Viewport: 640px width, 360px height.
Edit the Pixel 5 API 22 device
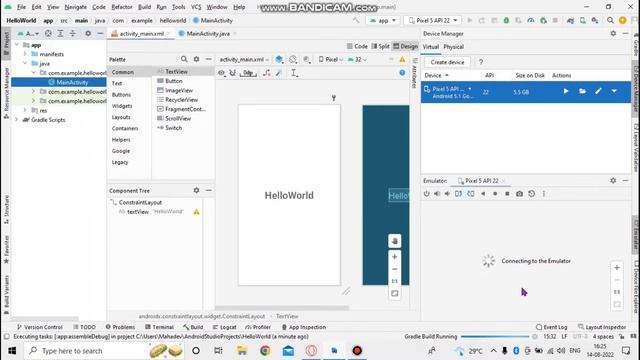point(598,91)
